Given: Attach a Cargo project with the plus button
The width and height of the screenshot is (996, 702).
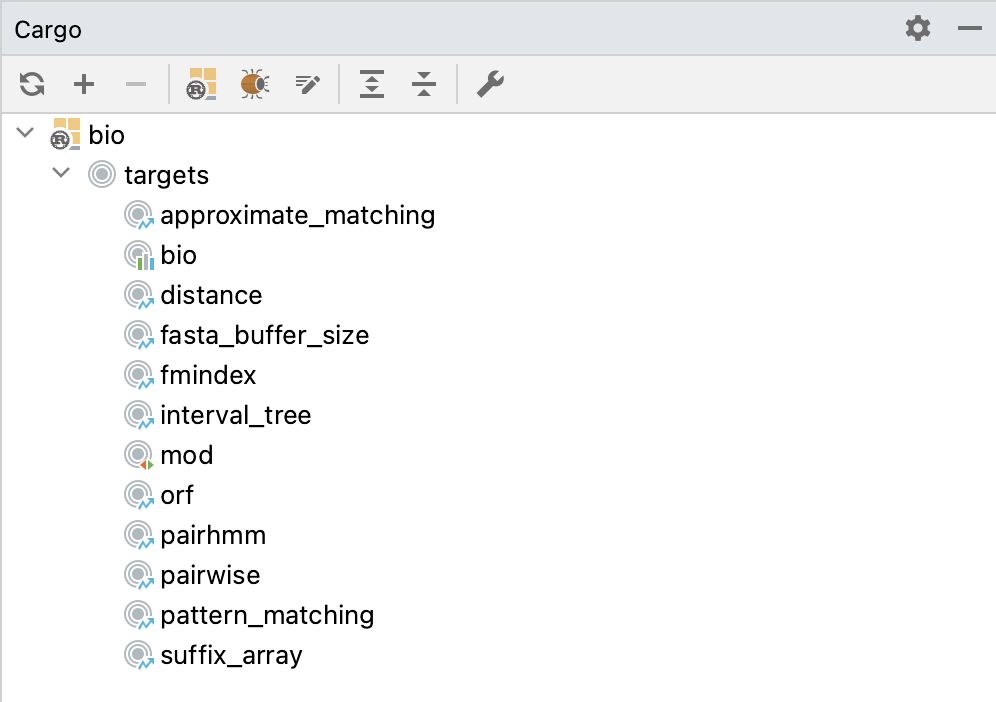Looking at the screenshot, I should (x=84, y=84).
